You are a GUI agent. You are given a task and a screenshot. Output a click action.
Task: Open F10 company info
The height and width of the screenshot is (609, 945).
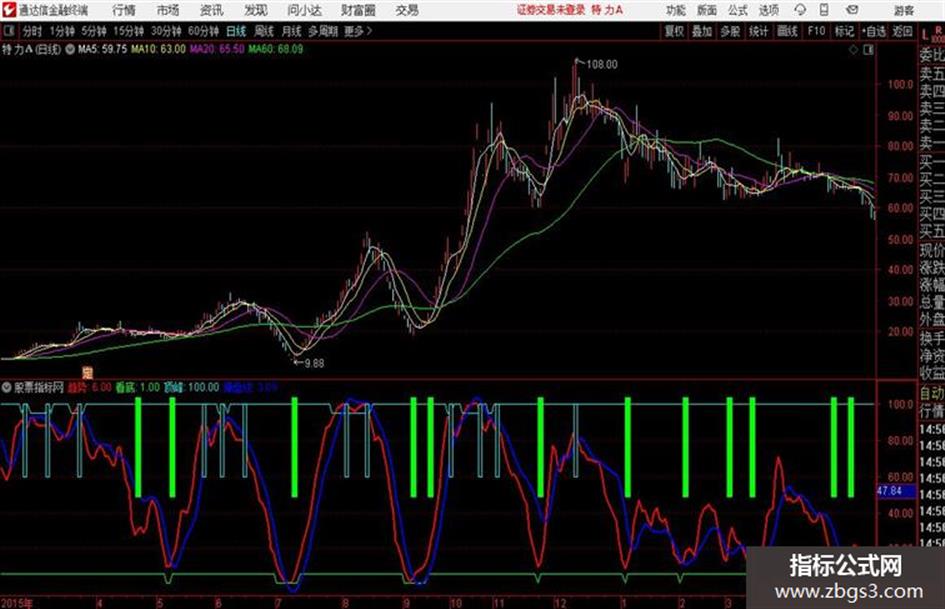pyautogui.click(x=816, y=31)
